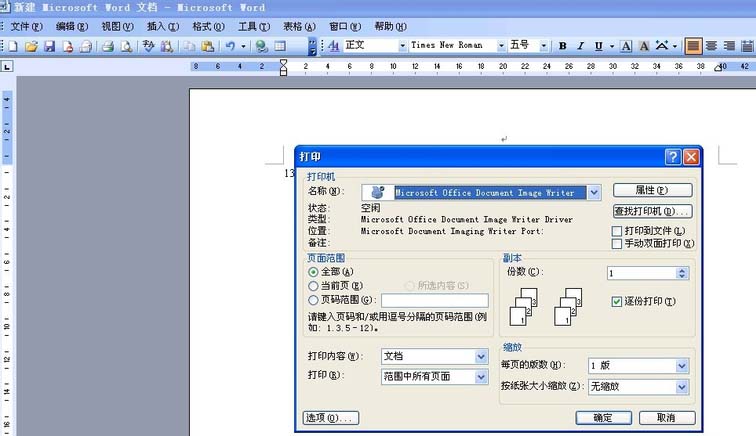The image size is (756, 436).
Task: Click the help question mark in print dialog
Action: (672, 157)
